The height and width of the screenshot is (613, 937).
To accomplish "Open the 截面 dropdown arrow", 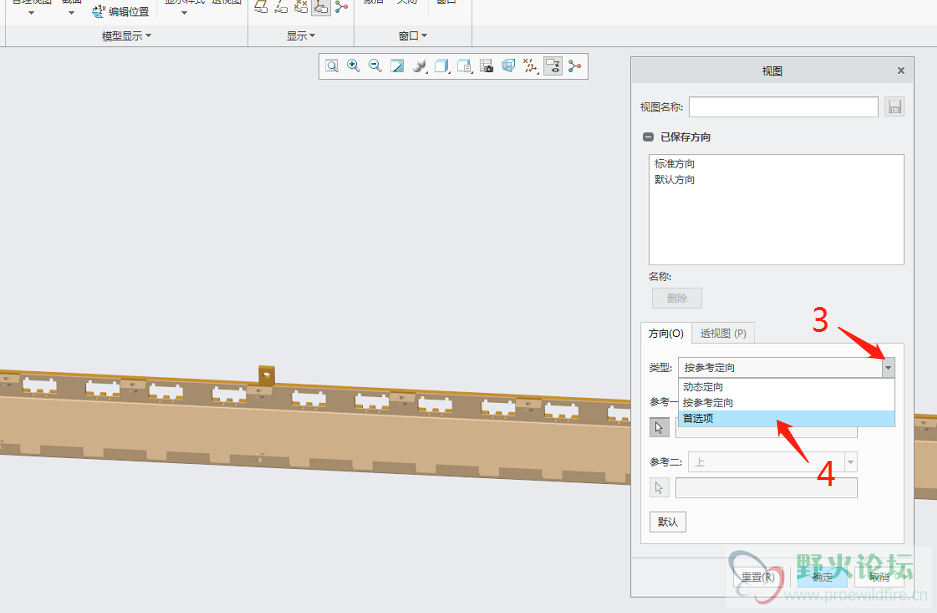I will (x=71, y=13).
